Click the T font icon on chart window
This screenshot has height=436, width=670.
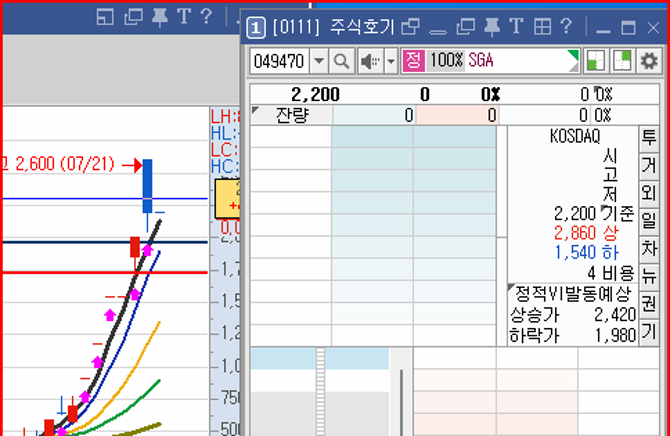tap(183, 16)
